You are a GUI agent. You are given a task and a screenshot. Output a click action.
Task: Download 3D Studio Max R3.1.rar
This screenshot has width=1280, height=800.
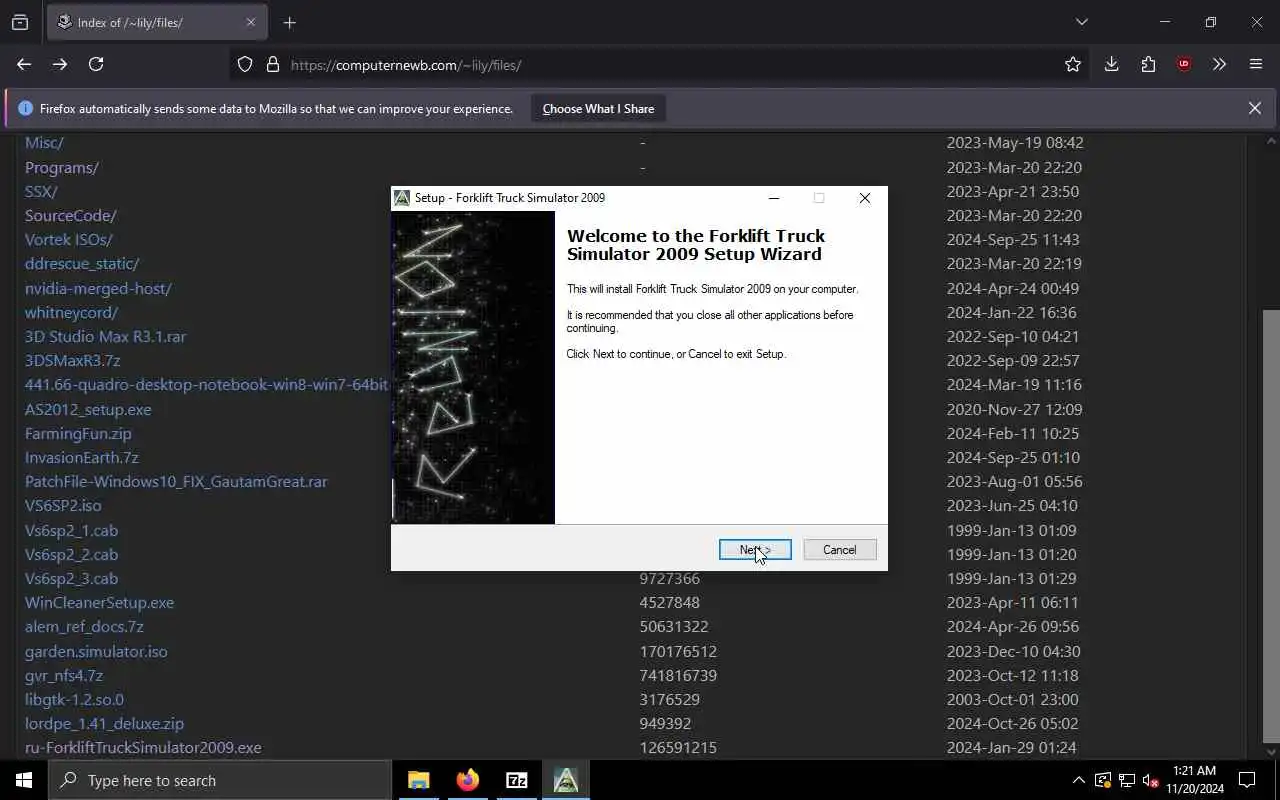[x=105, y=337]
